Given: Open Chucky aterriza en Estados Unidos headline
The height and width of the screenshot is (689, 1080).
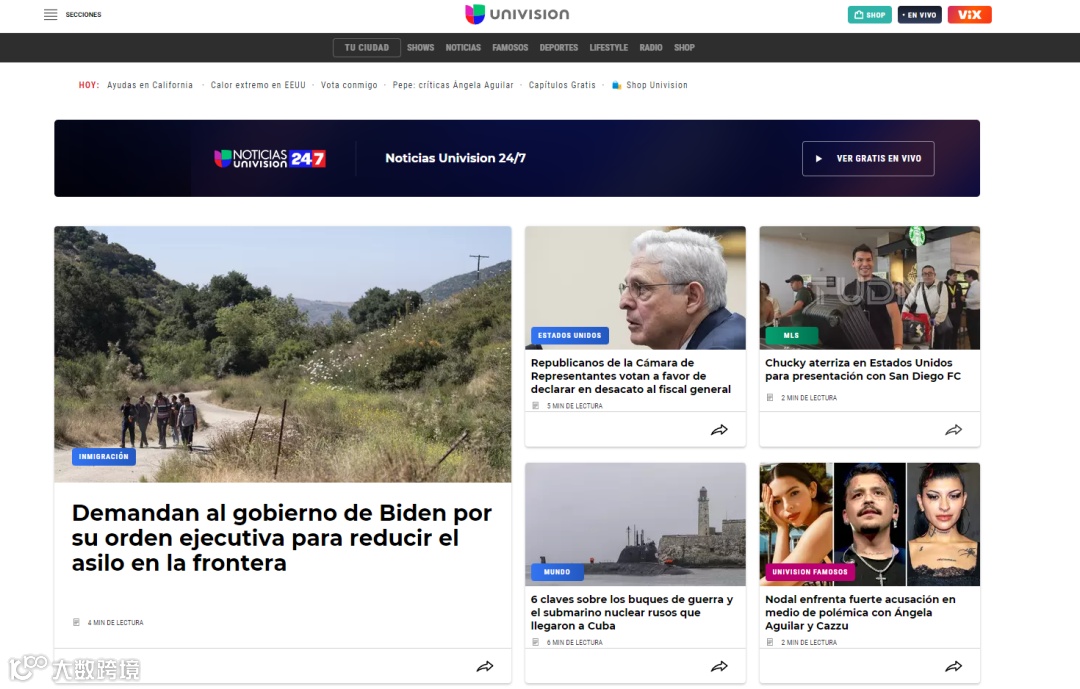Looking at the screenshot, I should tap(862, 369).
